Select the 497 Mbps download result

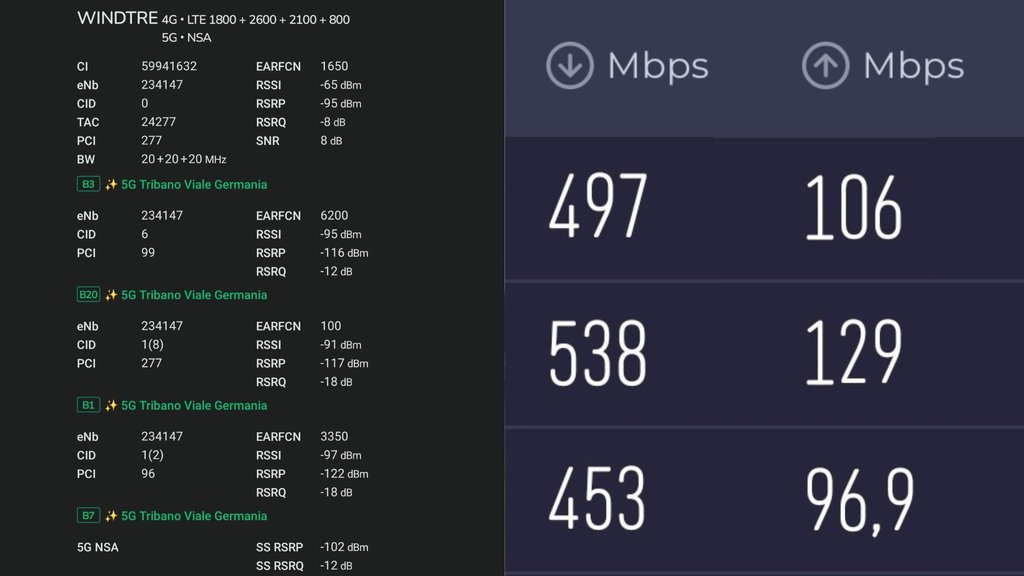598,208
